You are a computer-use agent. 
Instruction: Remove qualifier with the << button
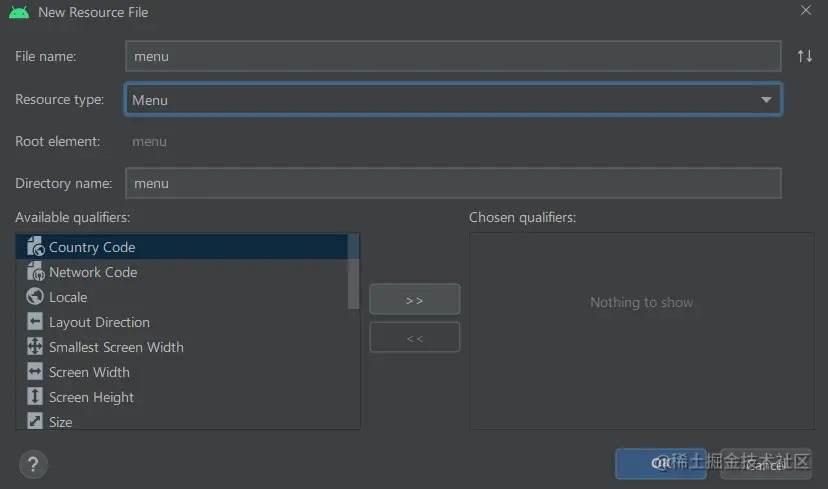point(415,337)
